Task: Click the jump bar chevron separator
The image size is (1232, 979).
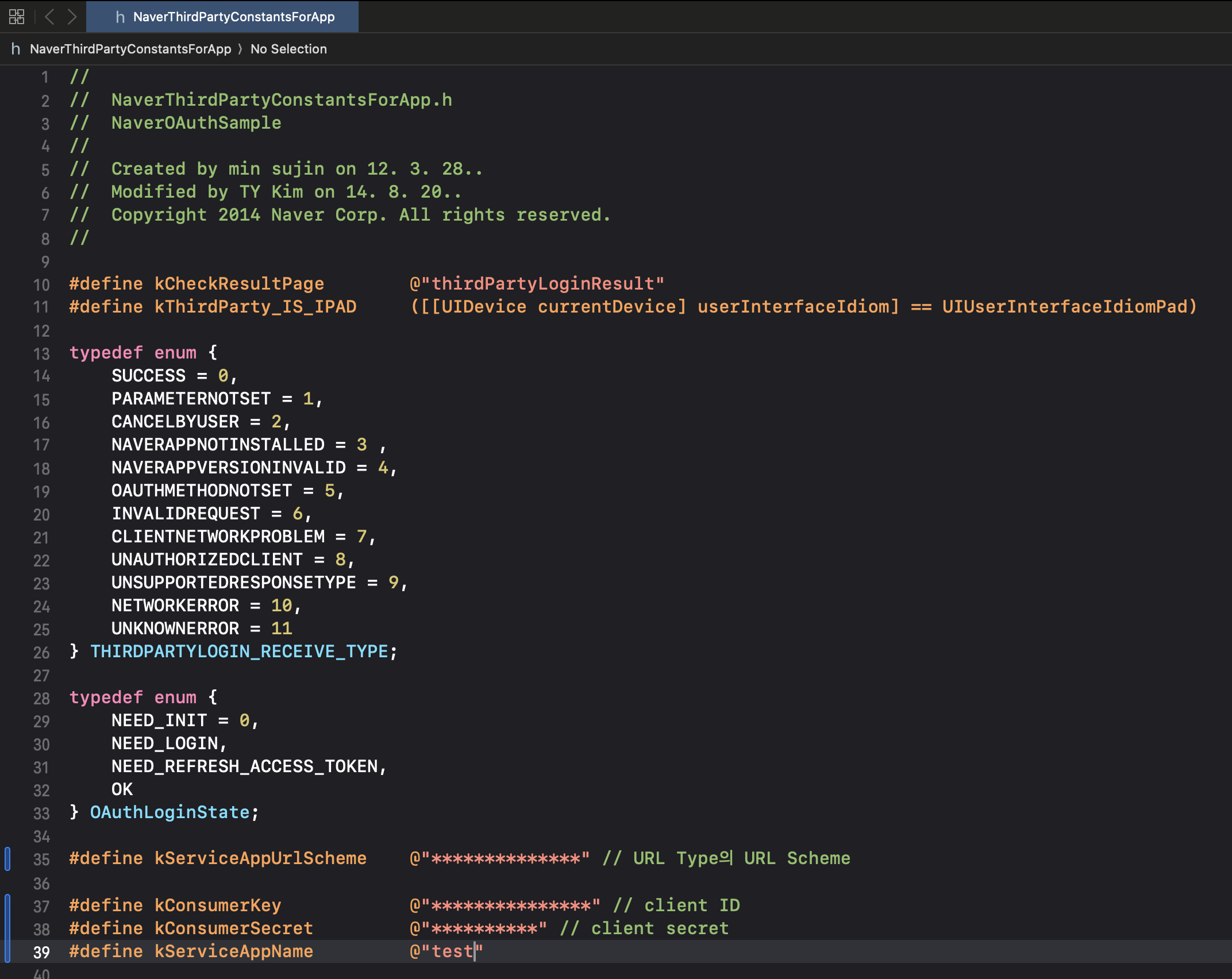Action: pyautogui.click(x=240, y=49)
